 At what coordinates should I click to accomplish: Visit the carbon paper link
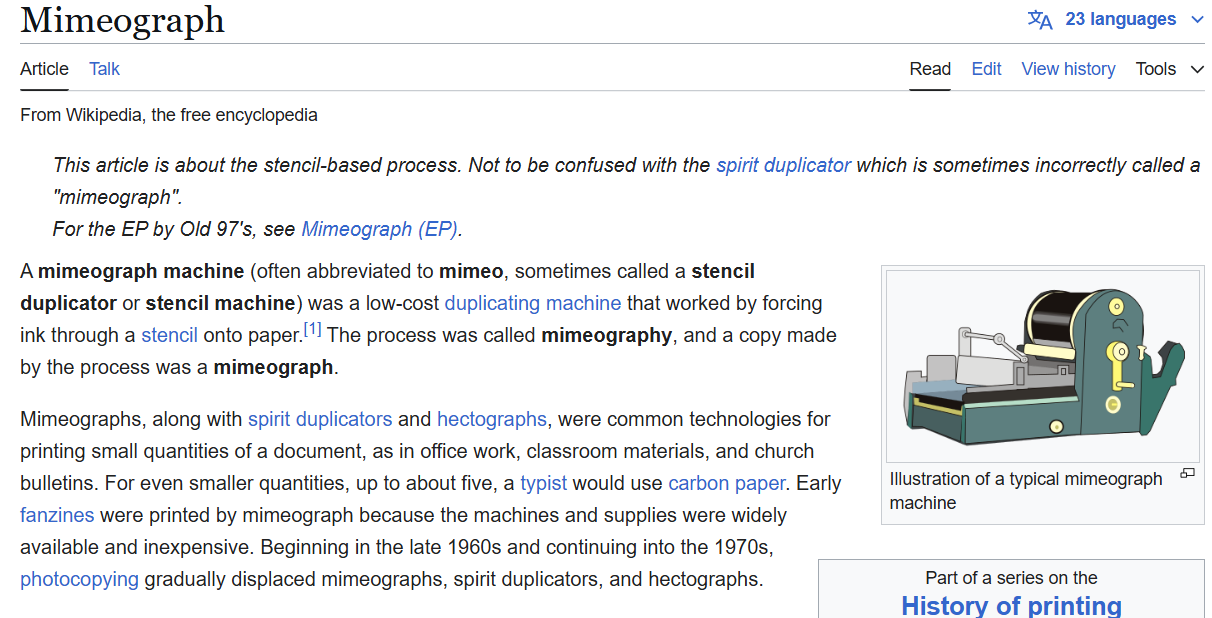(x=727, y=483)
